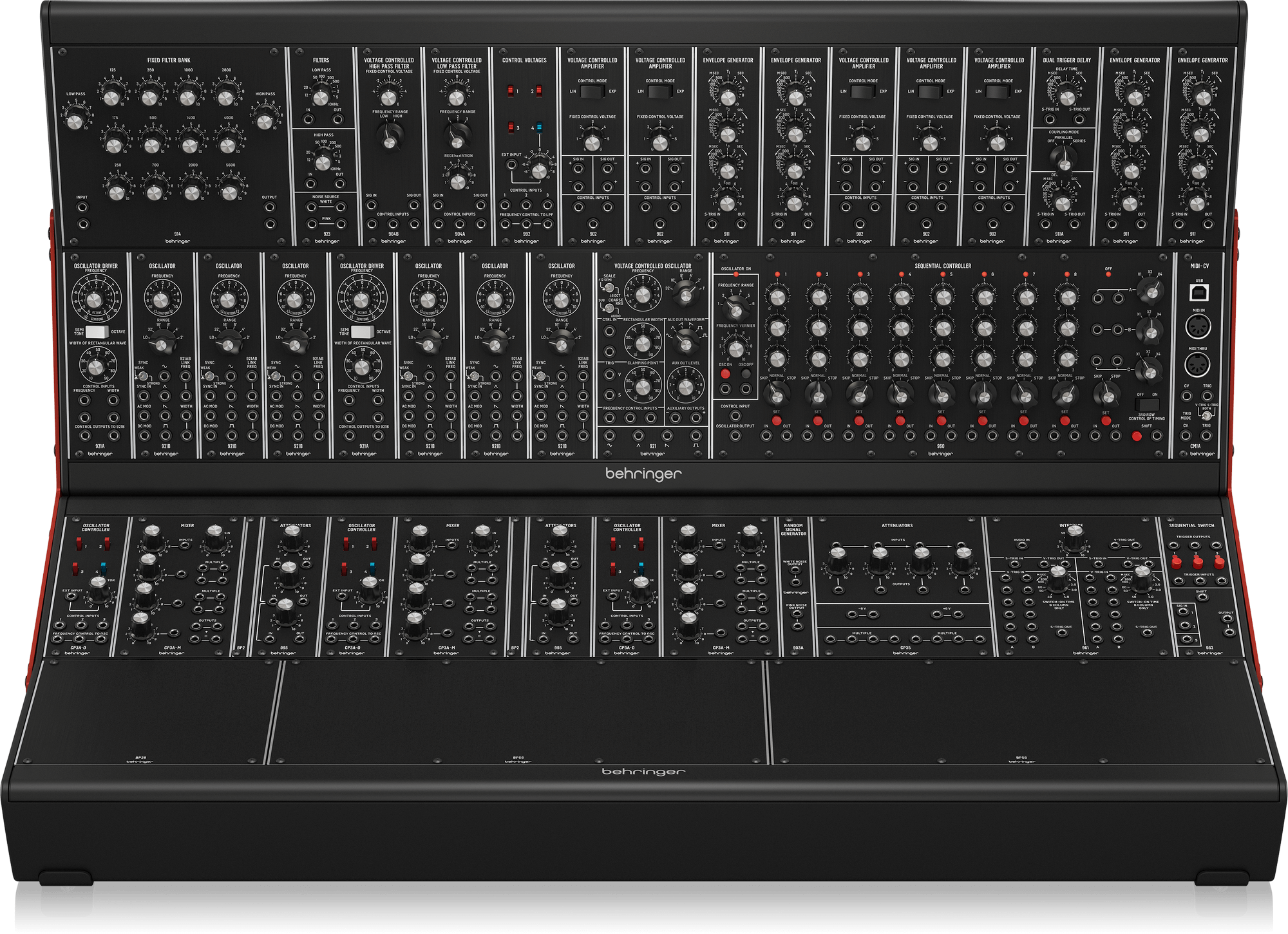Push the SET button under stage 8
The image size is (1288, 934).
click(1065, 421)
